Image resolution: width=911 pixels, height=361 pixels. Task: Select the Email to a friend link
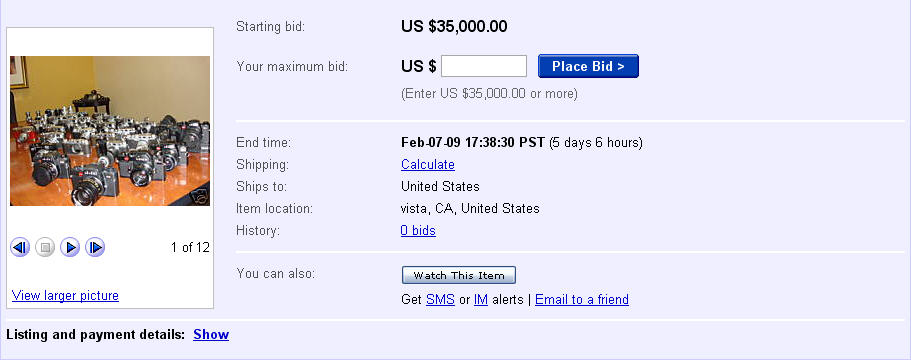(x=582, y=299)
